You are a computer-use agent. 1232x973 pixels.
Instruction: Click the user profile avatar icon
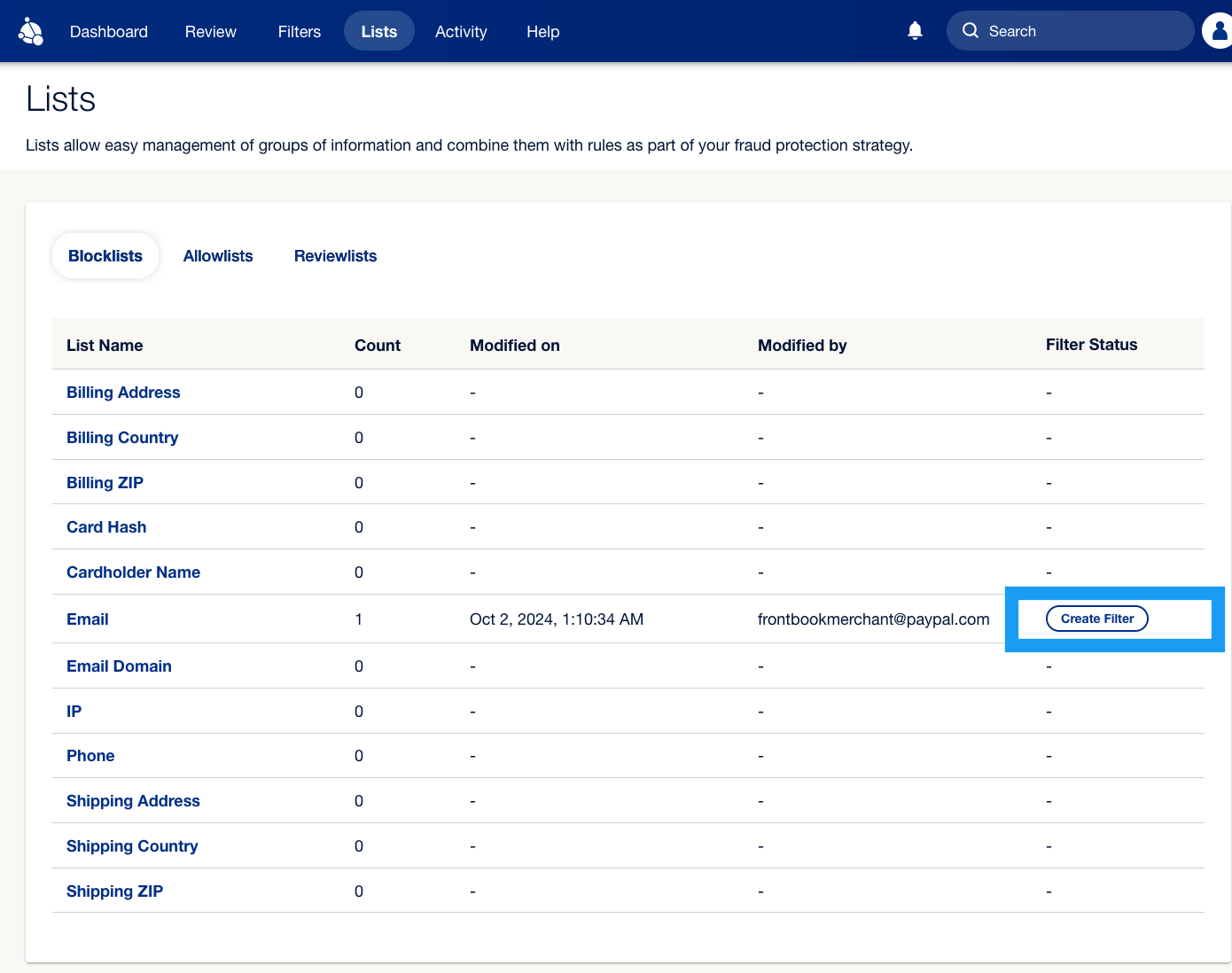pos(1218,31)
